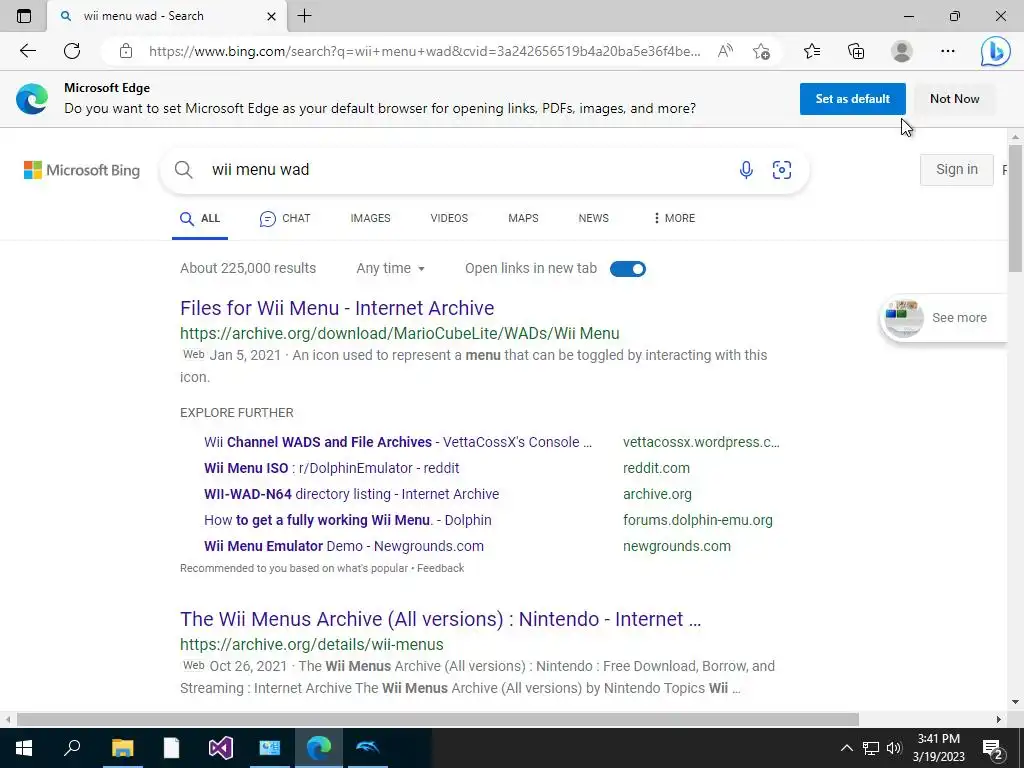
Task: Click the search magnifier icon in Bing box
Action: pyautogui.click(x=184, y=170)
